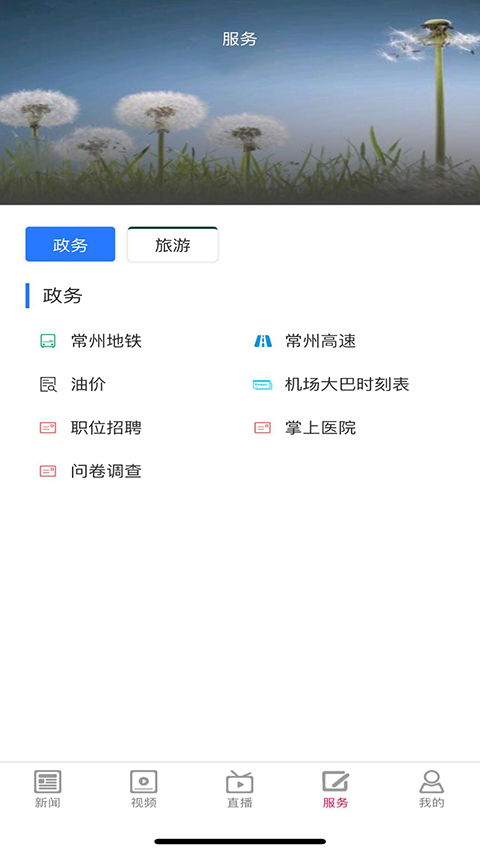The image size is (480, 853).
Task: Open the 问卷调查 survey
Action: pyautogui.click(x=106, y=471)
